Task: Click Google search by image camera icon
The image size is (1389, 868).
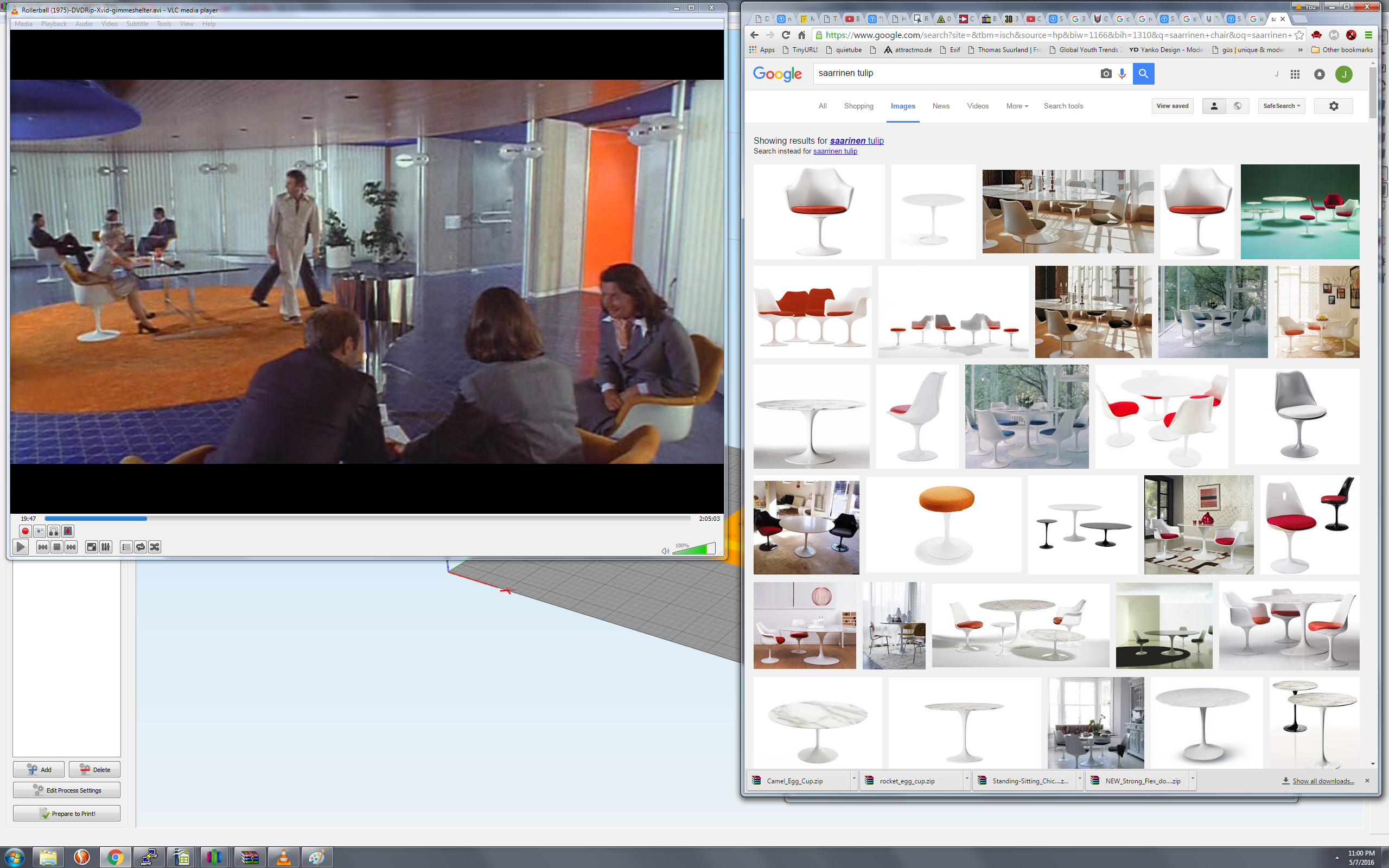Action: (x=1105, y=73)
